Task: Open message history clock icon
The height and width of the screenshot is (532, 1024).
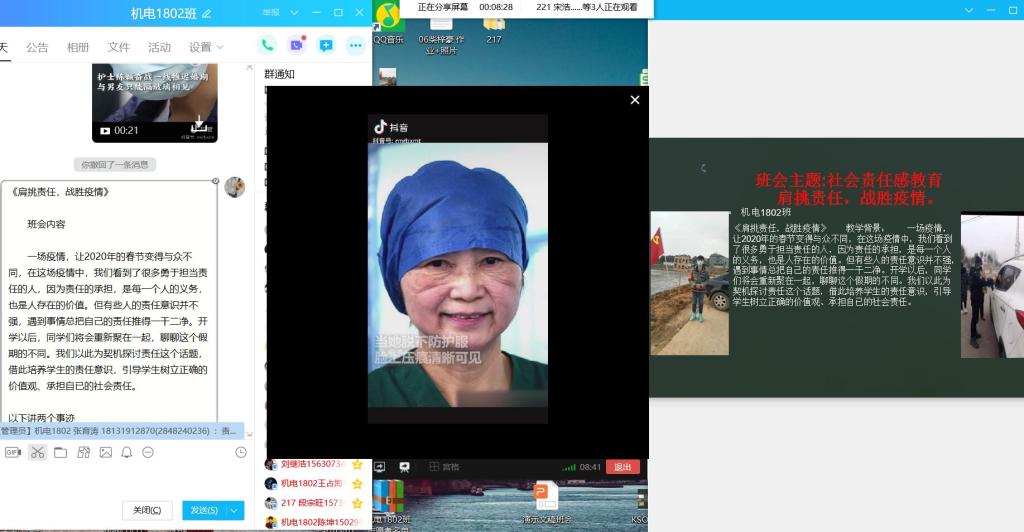Action: coord(241,452)
